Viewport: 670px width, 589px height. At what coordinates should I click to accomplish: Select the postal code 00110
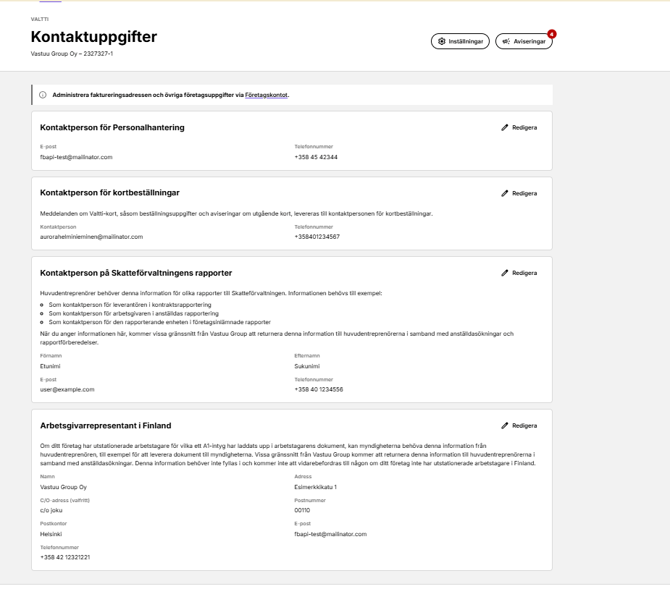[302, 510]
